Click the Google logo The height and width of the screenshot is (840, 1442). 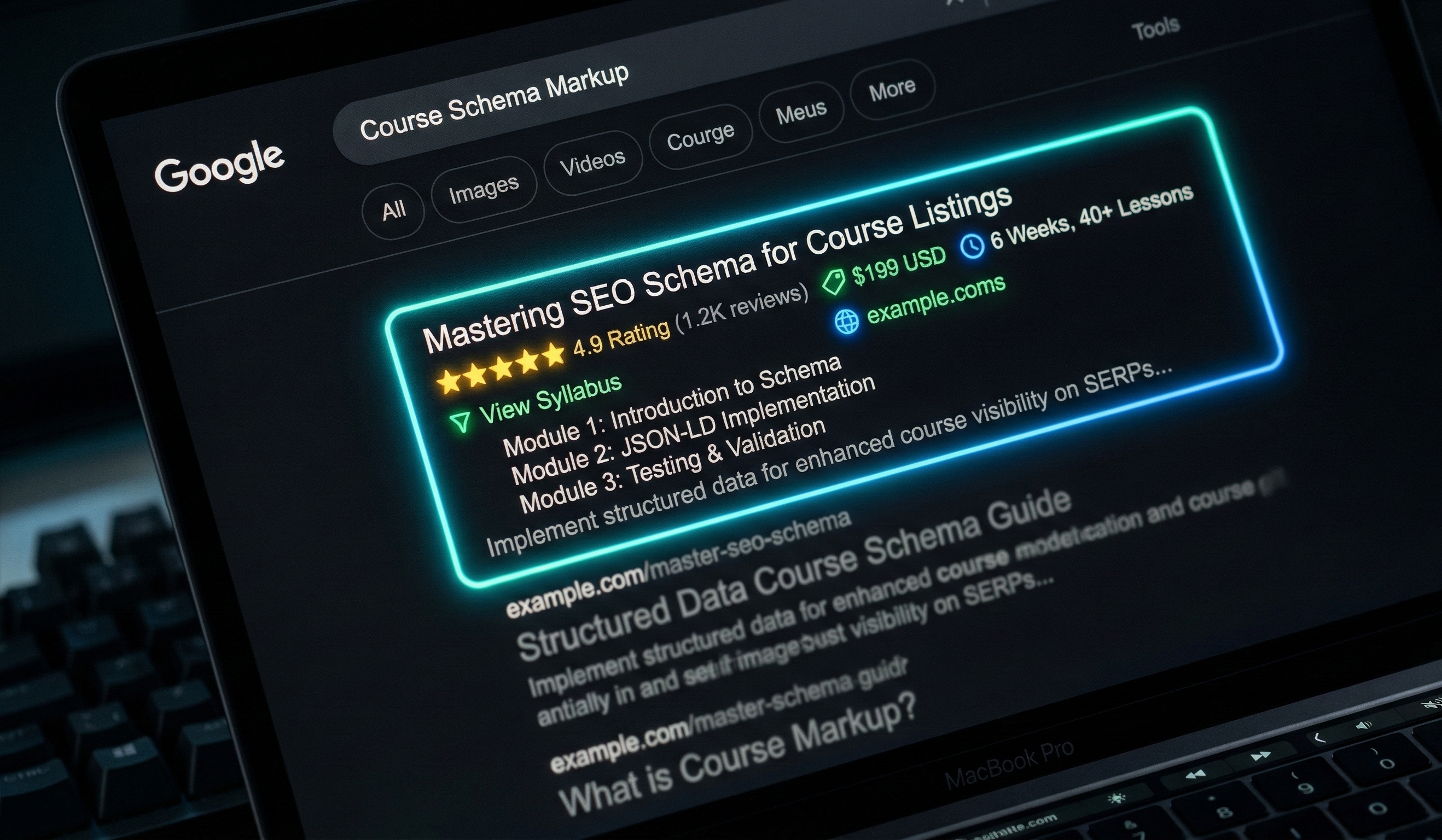[220, 166]
